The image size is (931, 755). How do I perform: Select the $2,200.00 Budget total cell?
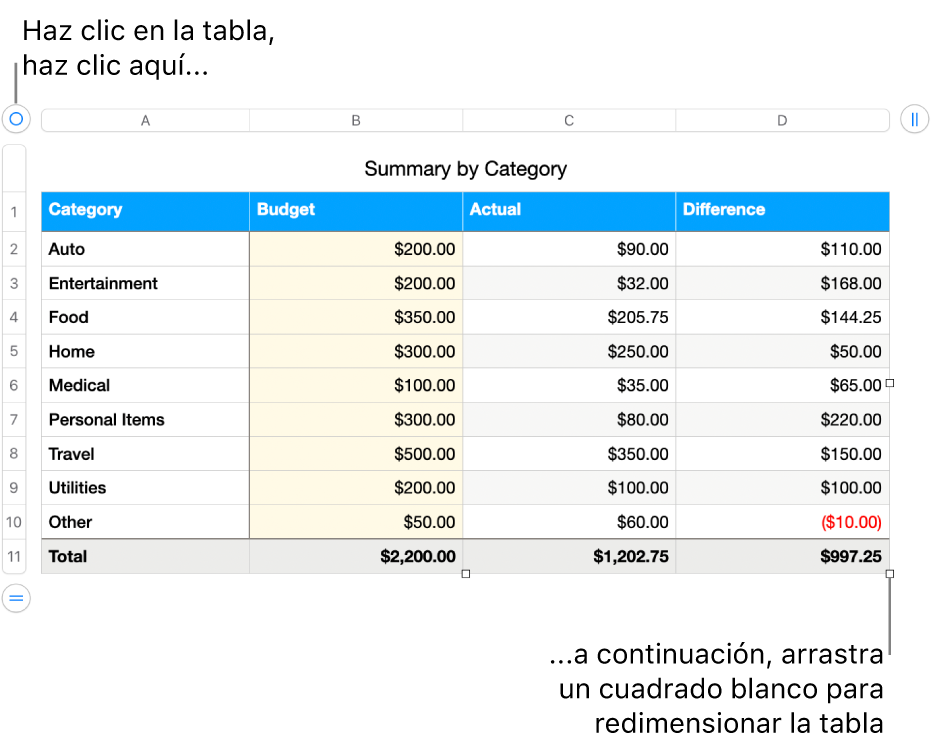356,556
